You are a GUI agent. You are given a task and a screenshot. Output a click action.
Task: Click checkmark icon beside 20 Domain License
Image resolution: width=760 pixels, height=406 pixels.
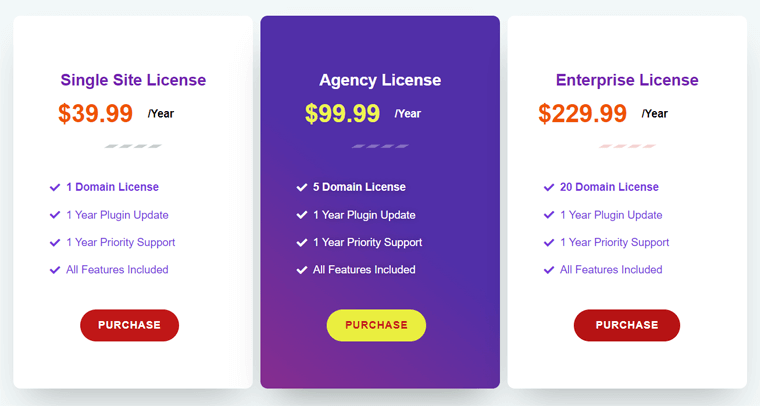click(x=549, y=187)
